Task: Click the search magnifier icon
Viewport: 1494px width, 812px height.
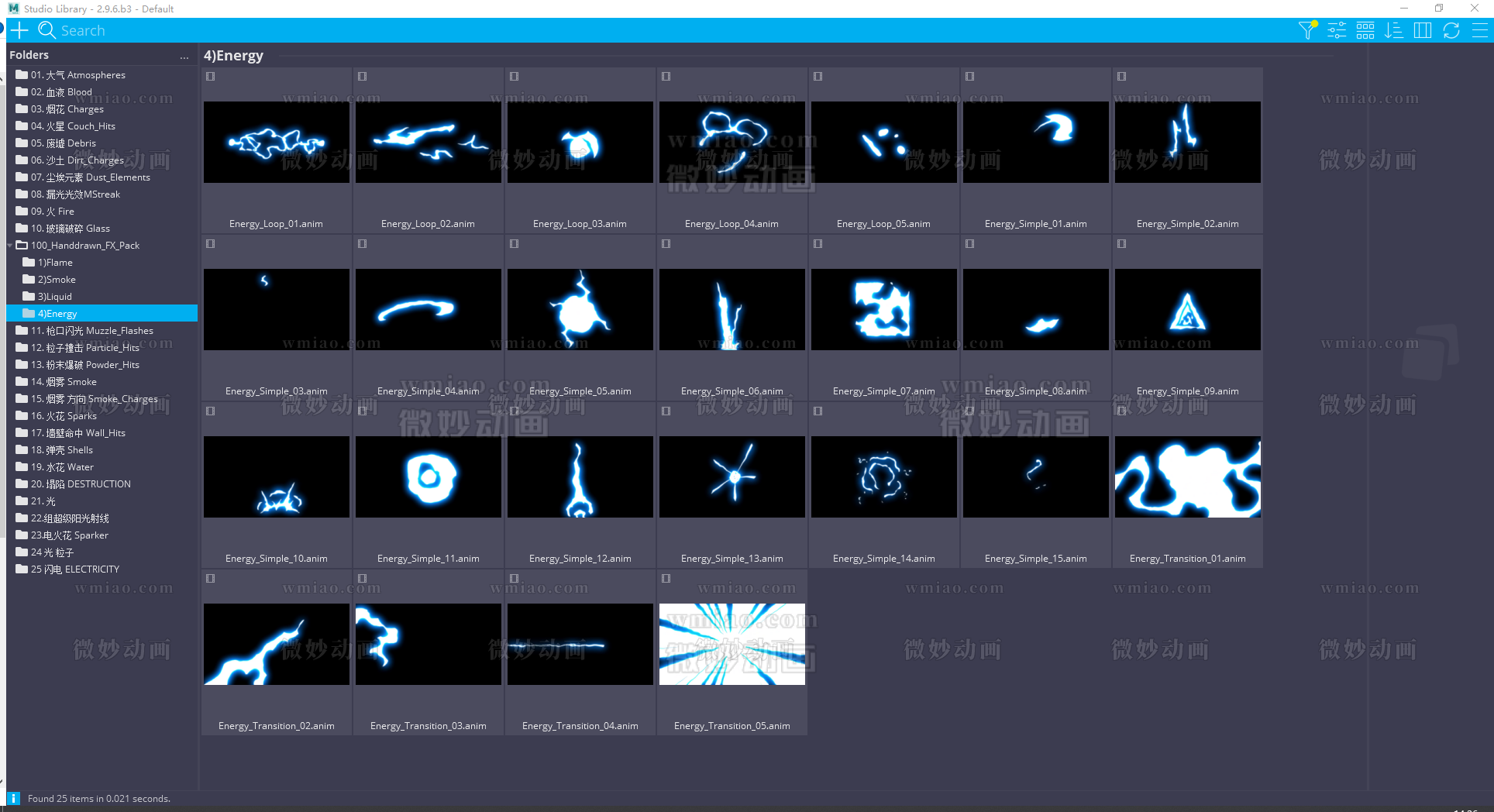Action: click(x=46, y=29)
